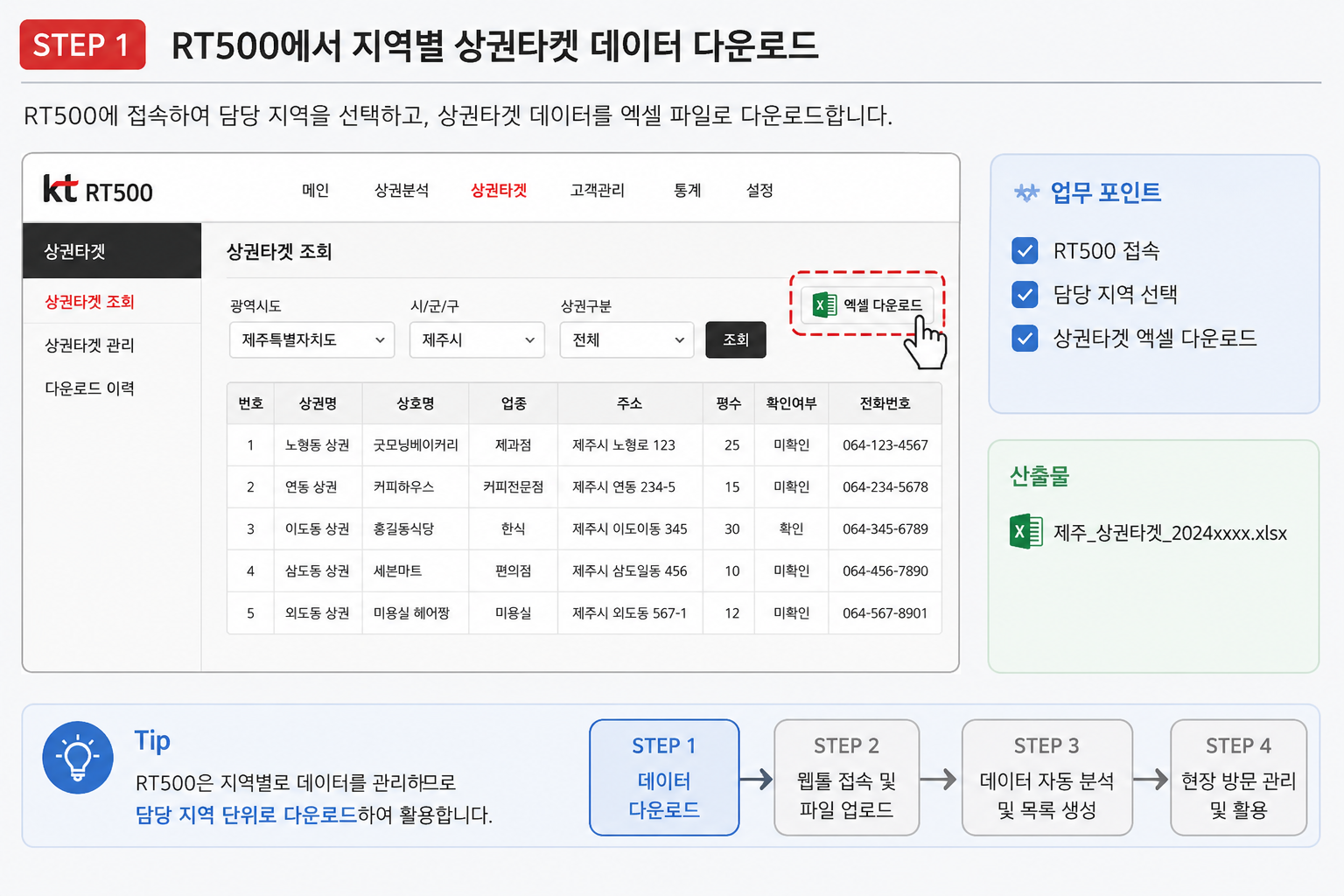The height and width of the screenshot is (896, 1344).
Task: Toggle the 담당 지역 선택 checkbox
Action: point(1025,294)
